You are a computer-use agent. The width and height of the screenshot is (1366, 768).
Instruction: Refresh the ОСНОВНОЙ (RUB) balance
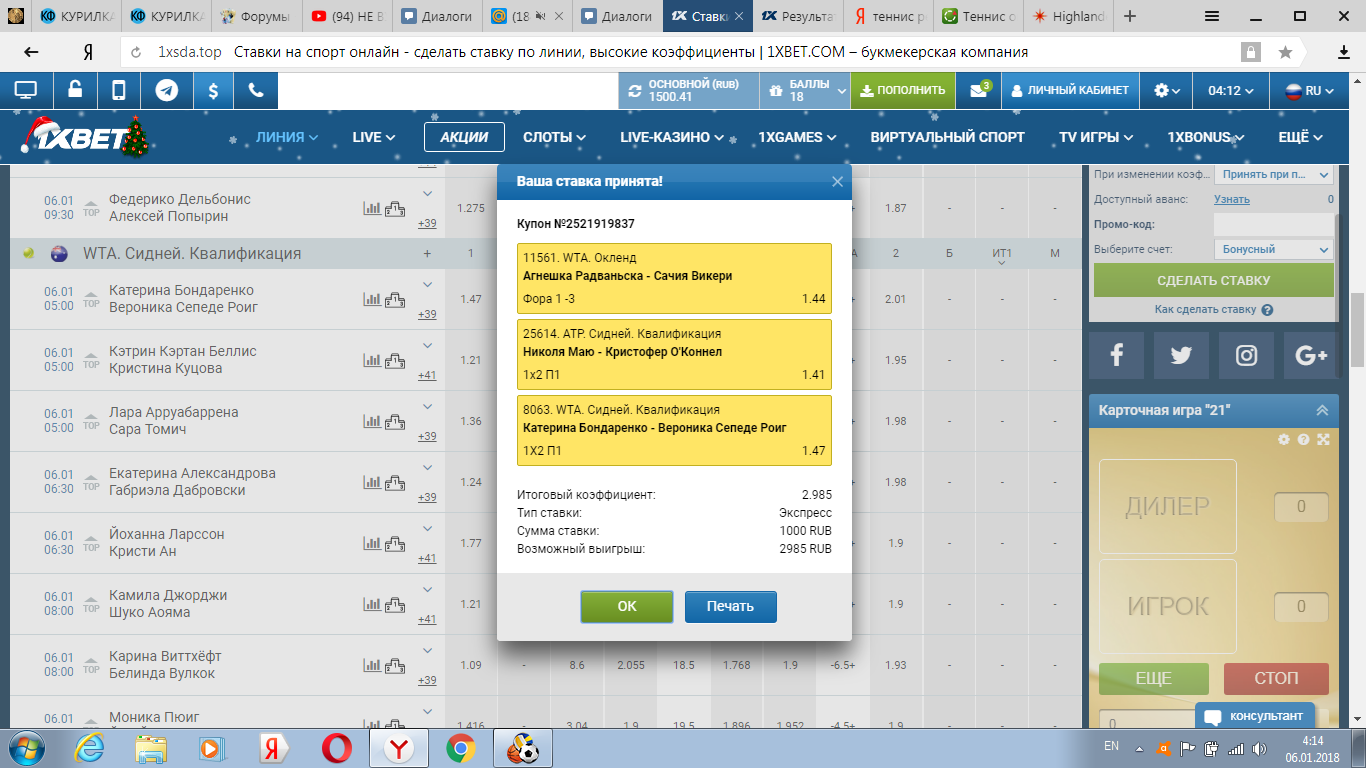coord(634,91)
